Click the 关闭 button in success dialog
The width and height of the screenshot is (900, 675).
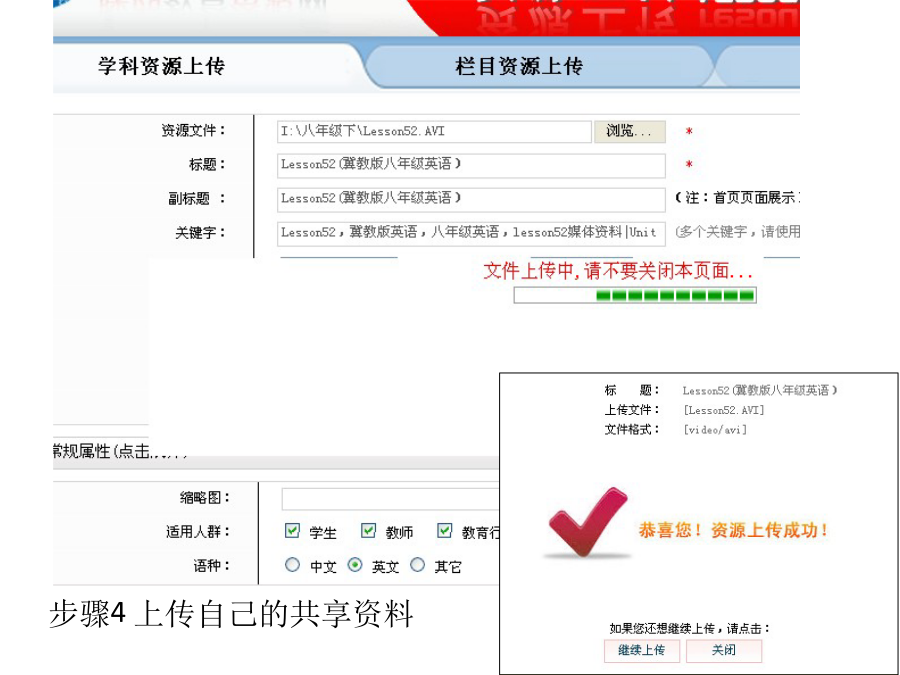724,650
